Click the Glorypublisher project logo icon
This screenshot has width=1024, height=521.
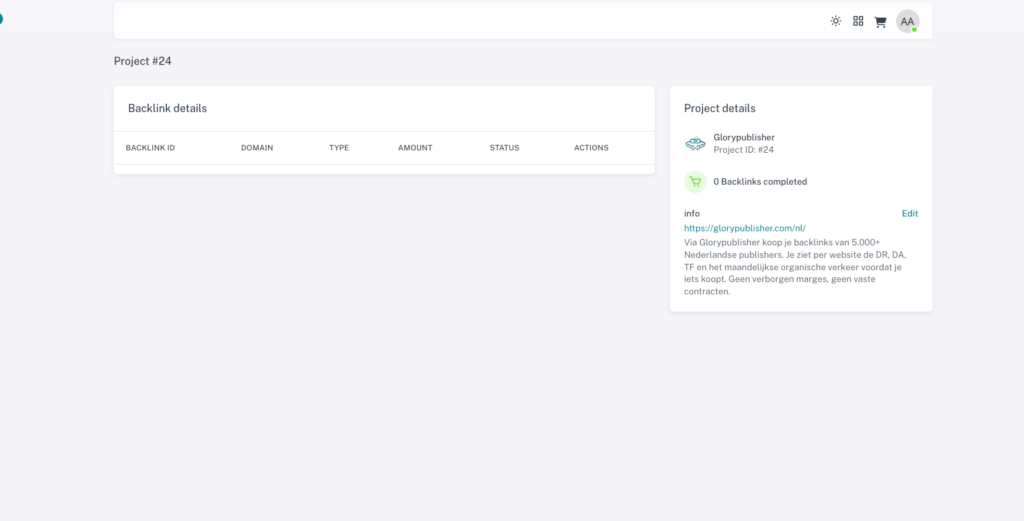point(696,144)
